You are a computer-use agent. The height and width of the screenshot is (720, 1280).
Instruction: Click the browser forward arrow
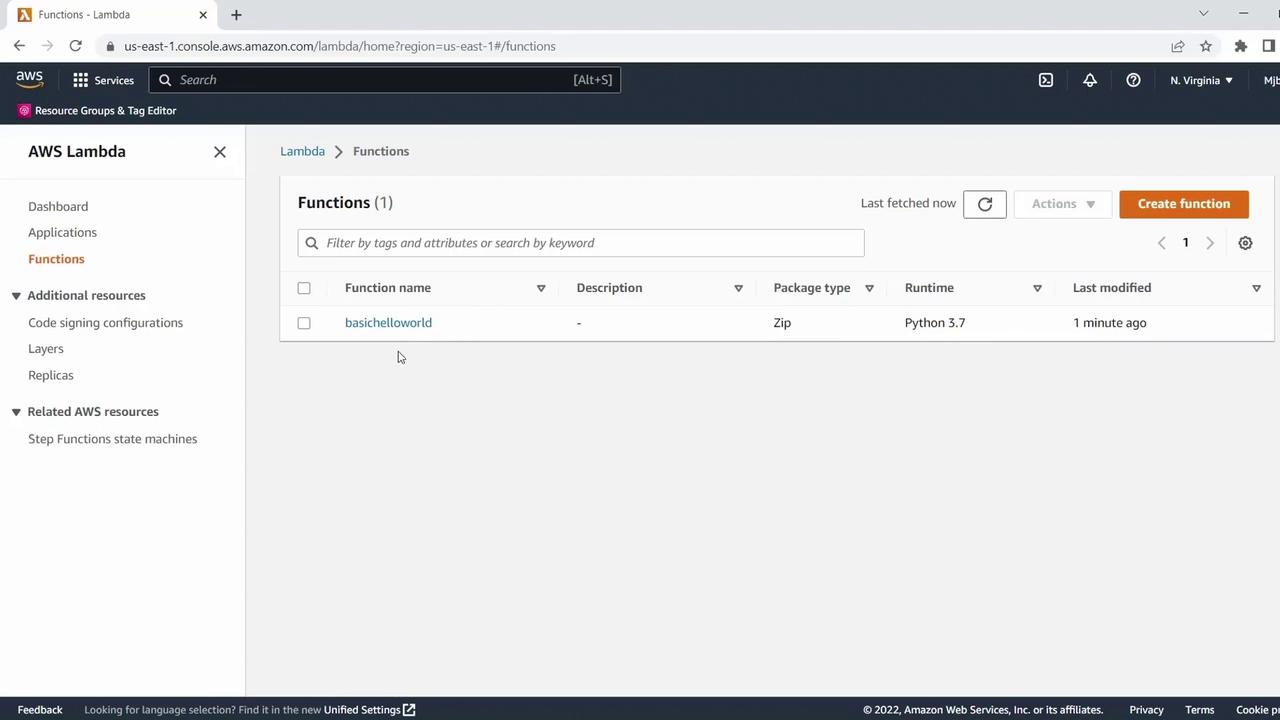(x=47, y=46)
